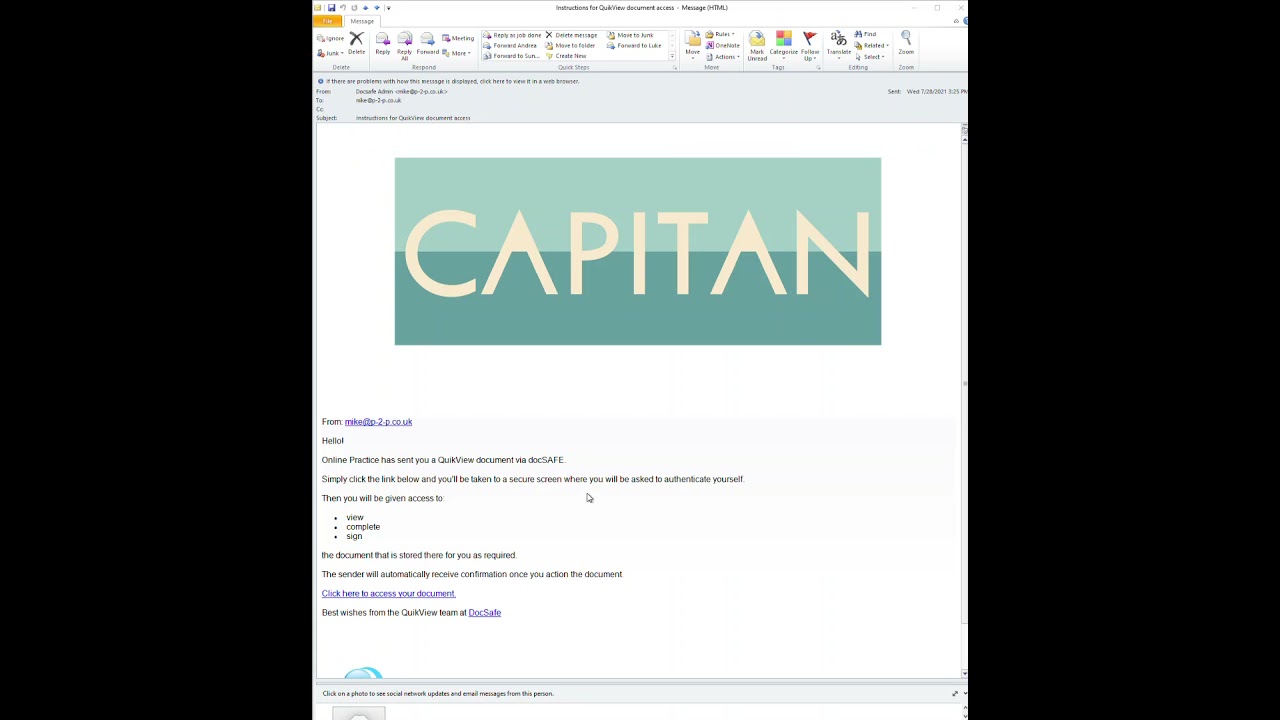Click the Undo icon in title bar
Viewport: 1280px width, 720px height.
point(342,8)
